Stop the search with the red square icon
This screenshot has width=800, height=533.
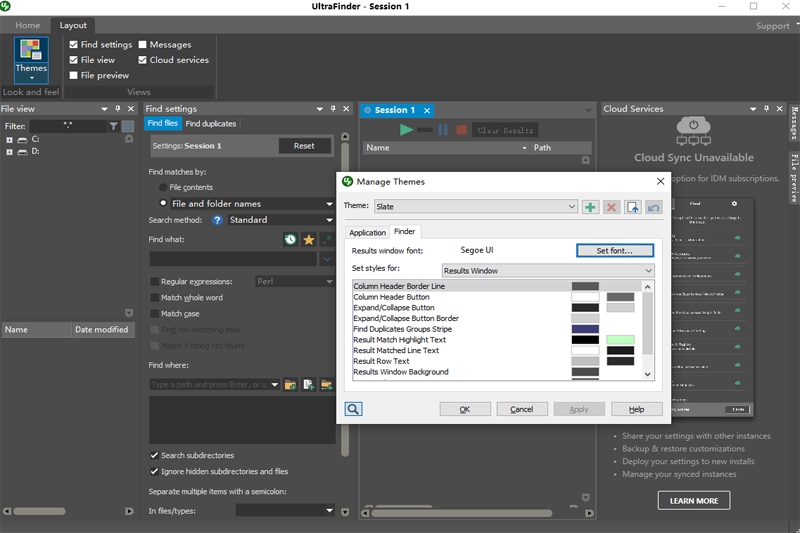pos(461,130)
